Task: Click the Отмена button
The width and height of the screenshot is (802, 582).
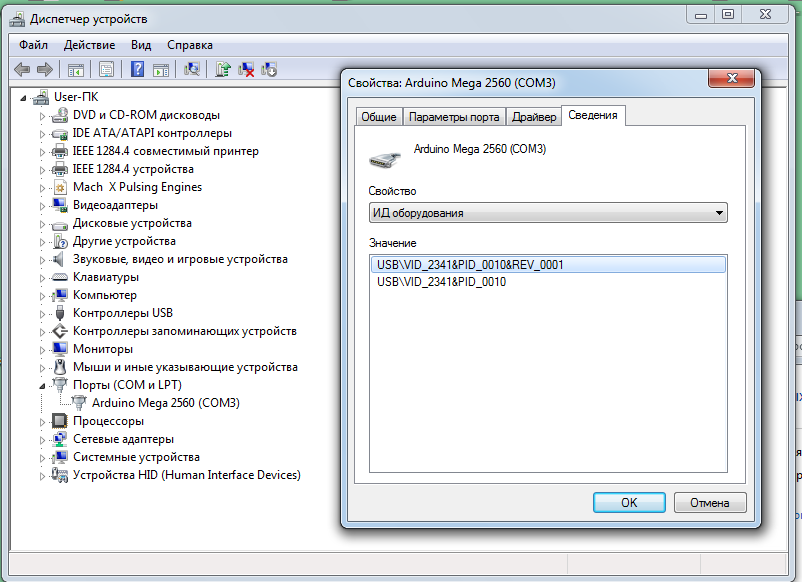Action: pyautogui.click(x=710, y=502)
